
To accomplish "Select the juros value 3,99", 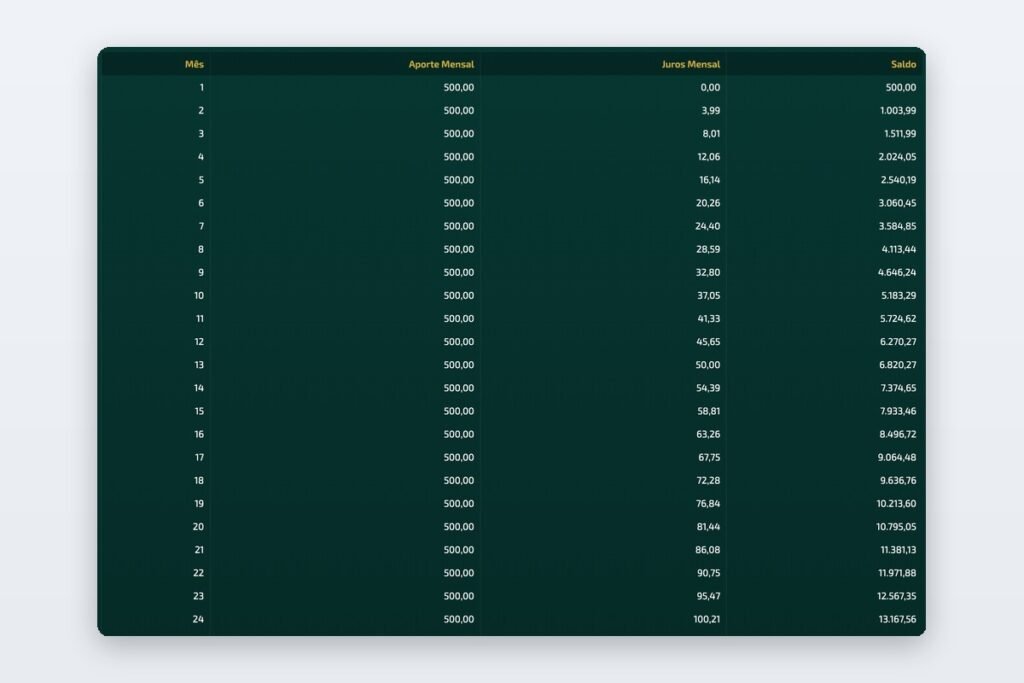I will click(711, 110).
